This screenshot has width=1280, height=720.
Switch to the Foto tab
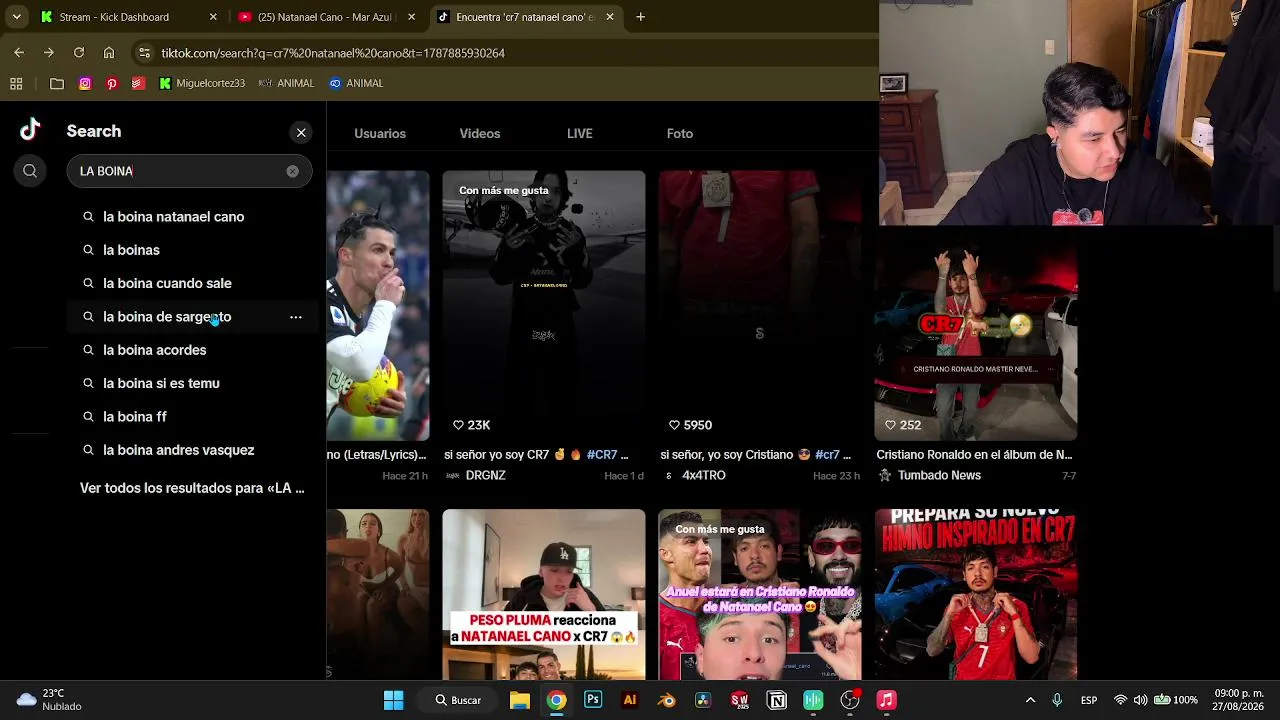(x=680, y=133)
